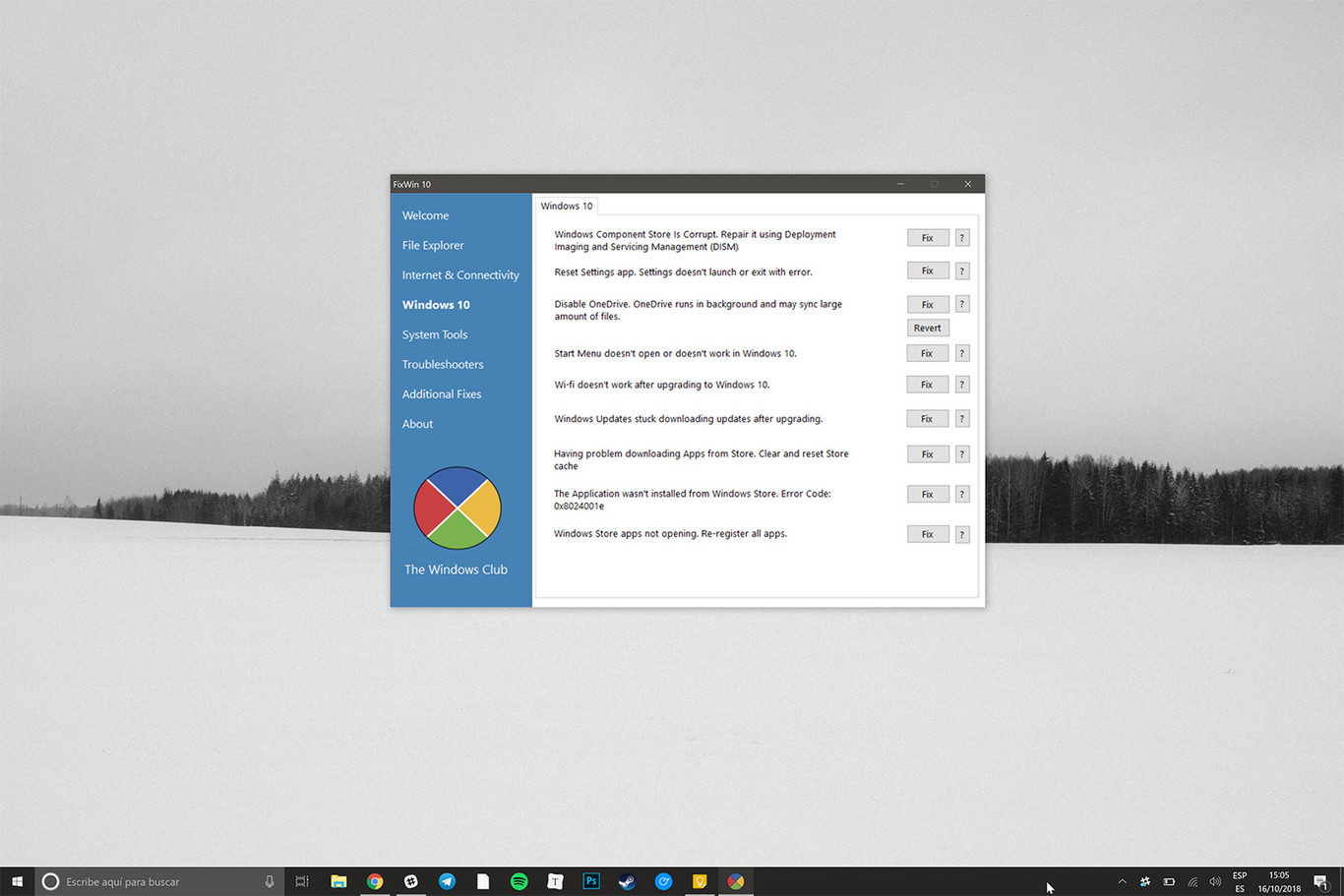Click the microphone icon in search box
Viewport: 1344px width, 896px height.
coord(269,881)
